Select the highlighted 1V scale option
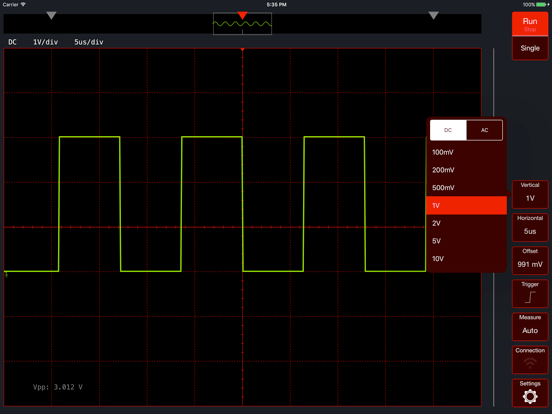The height and width of the screenshot is (414, 552). pyautogui.click(x=466, y=206)
